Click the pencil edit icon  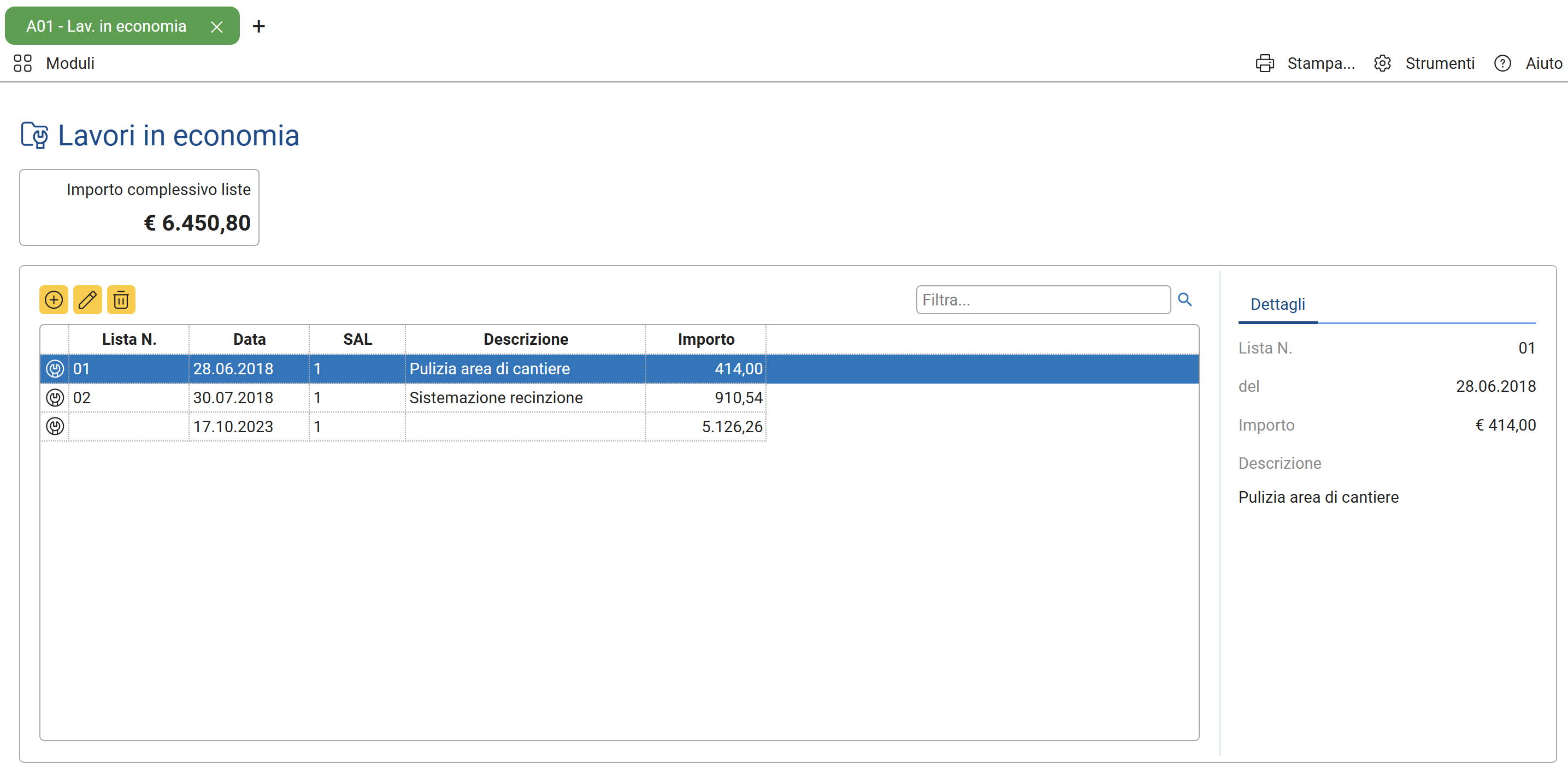click(87, 299)
